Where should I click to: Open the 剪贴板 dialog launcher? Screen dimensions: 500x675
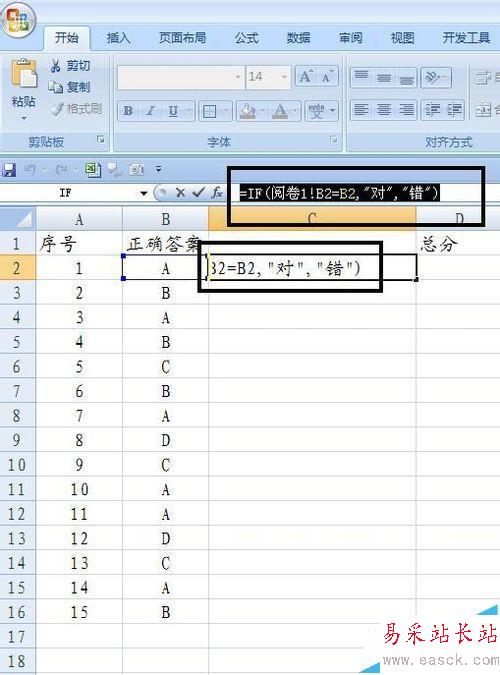click(100, 139)
